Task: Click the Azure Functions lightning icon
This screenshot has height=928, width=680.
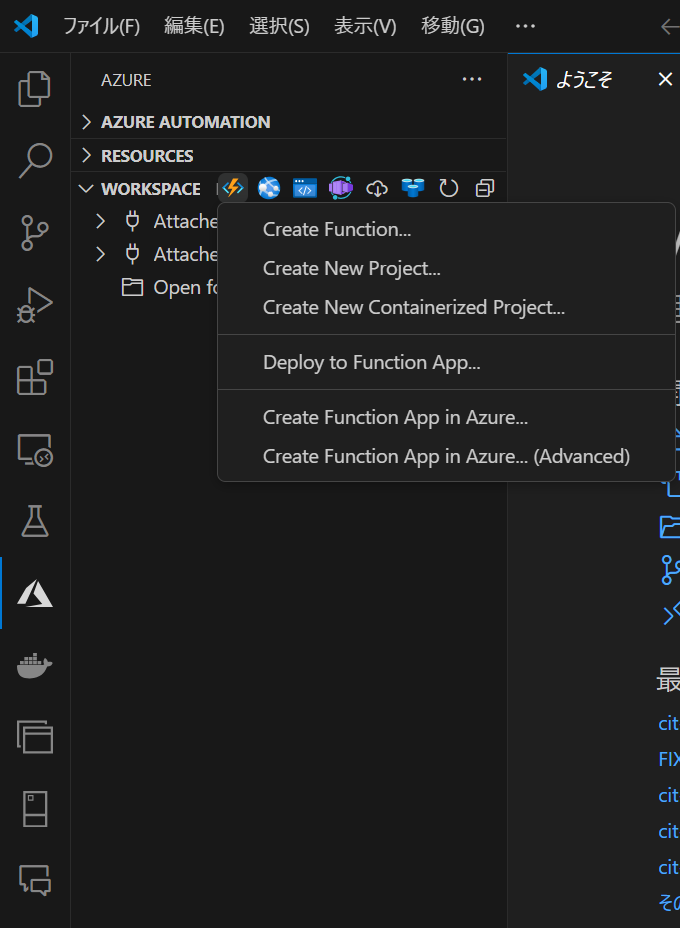Action: click(233, 188)
